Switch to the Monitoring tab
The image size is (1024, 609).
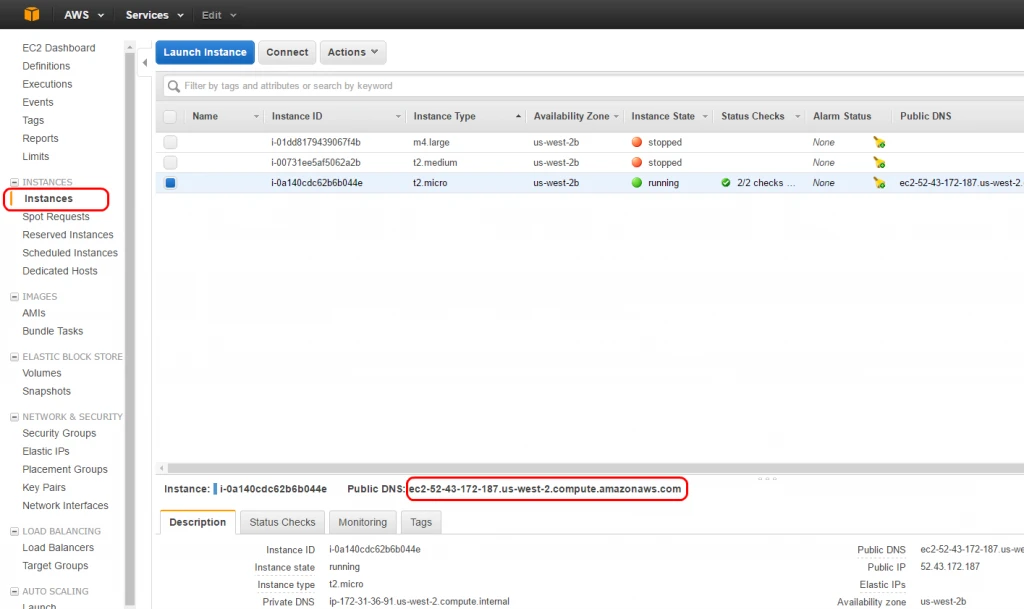point(362,521)
